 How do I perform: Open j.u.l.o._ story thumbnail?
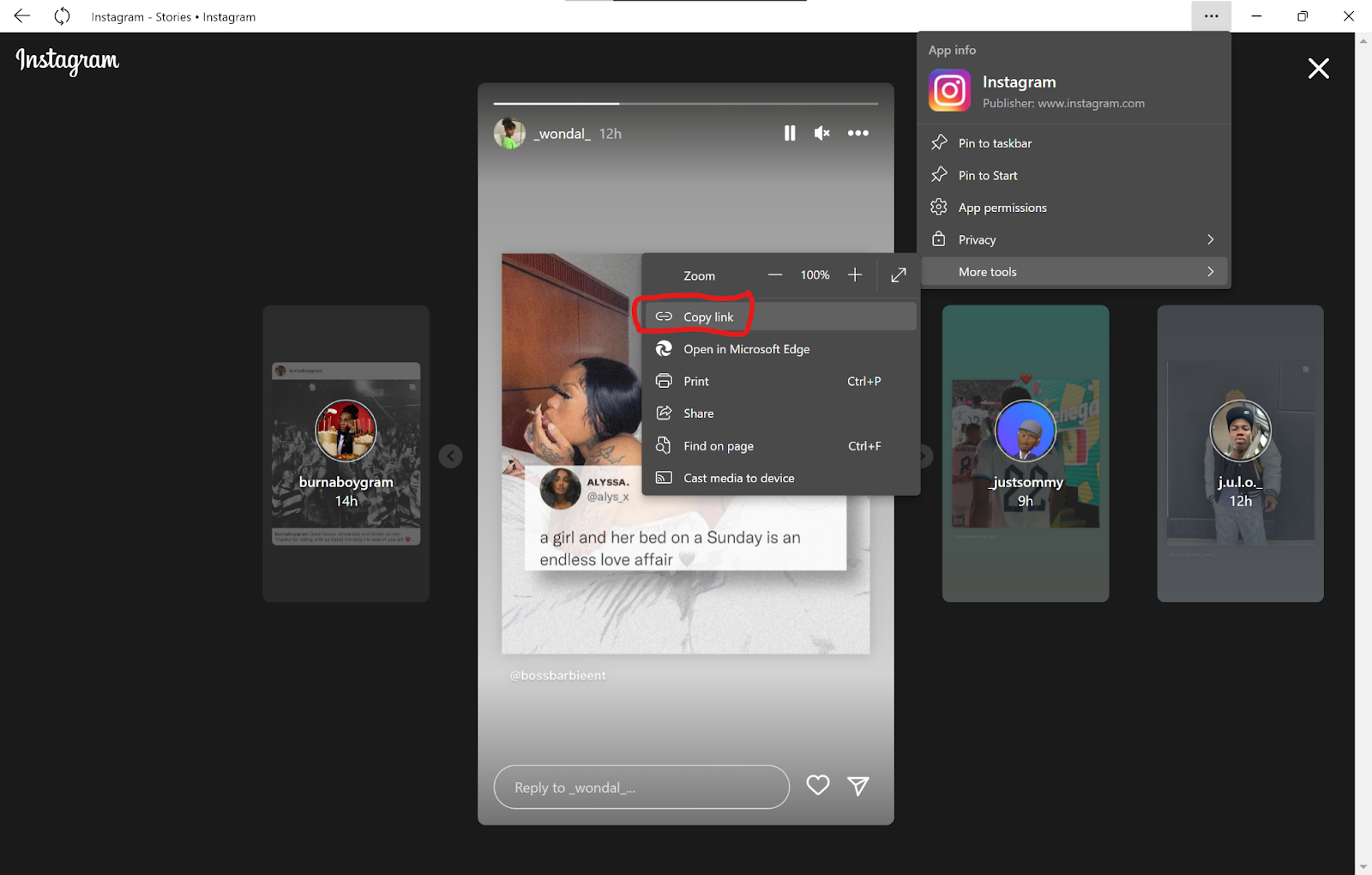click(x=1240, y=454)
